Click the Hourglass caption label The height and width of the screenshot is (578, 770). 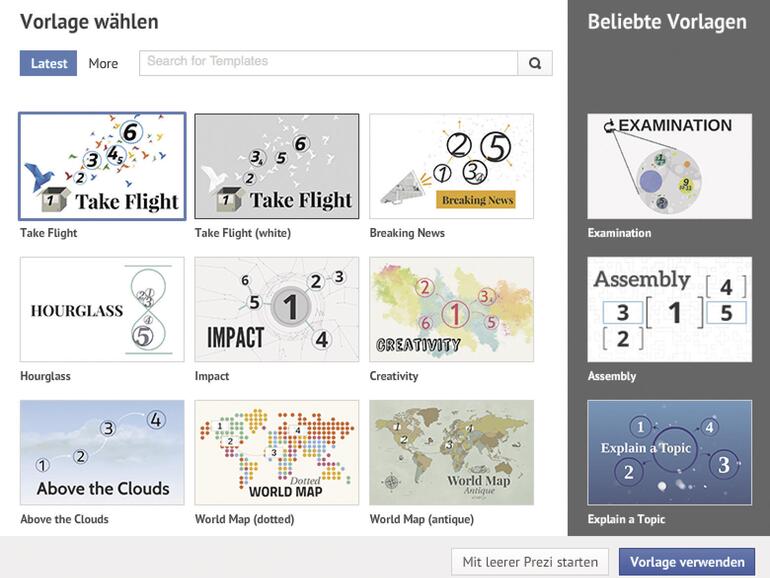click(x=45, y=376)
